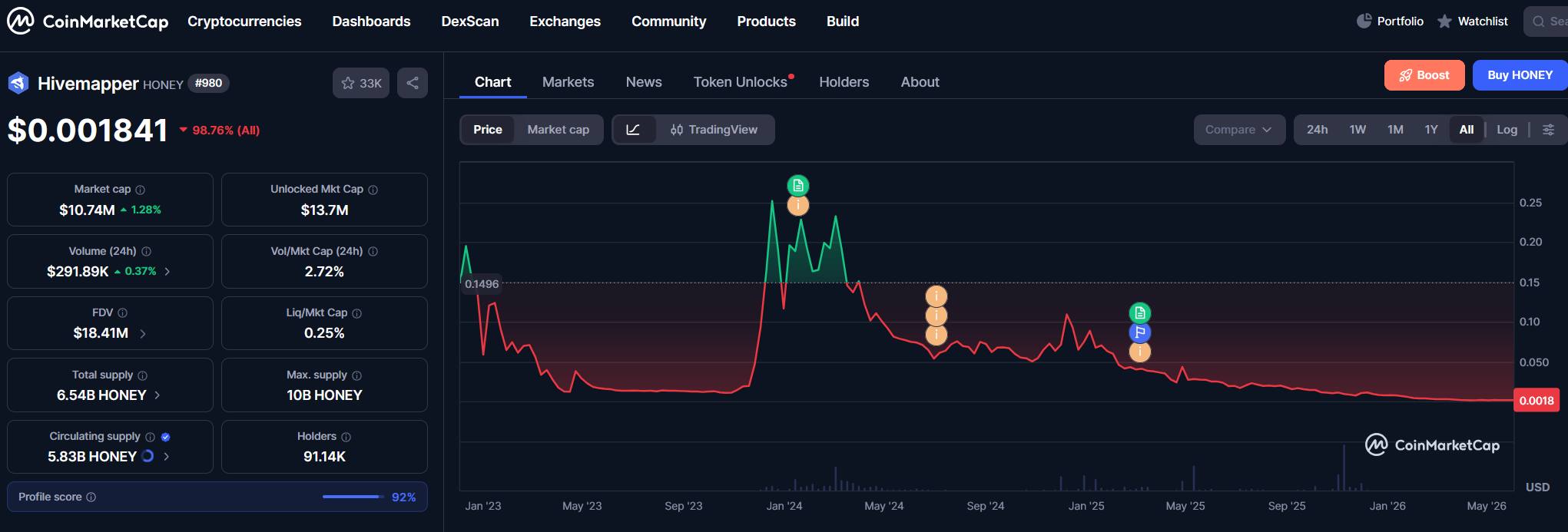This screenshot has width=1568, height=532.
Task: Set chart range to 24h
Action: [x=1317, y=130]
